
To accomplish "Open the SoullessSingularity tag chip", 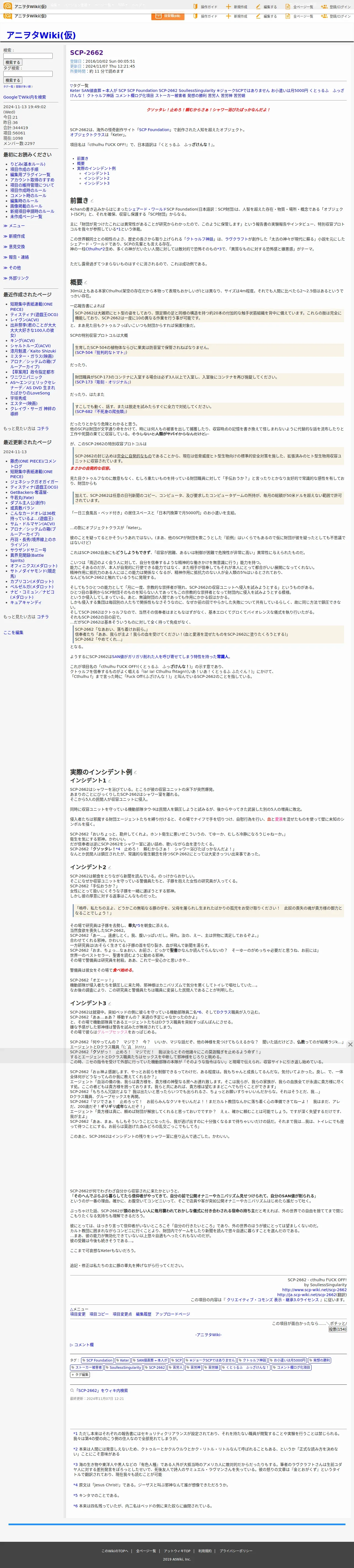I will click(x=124, y=1367).
